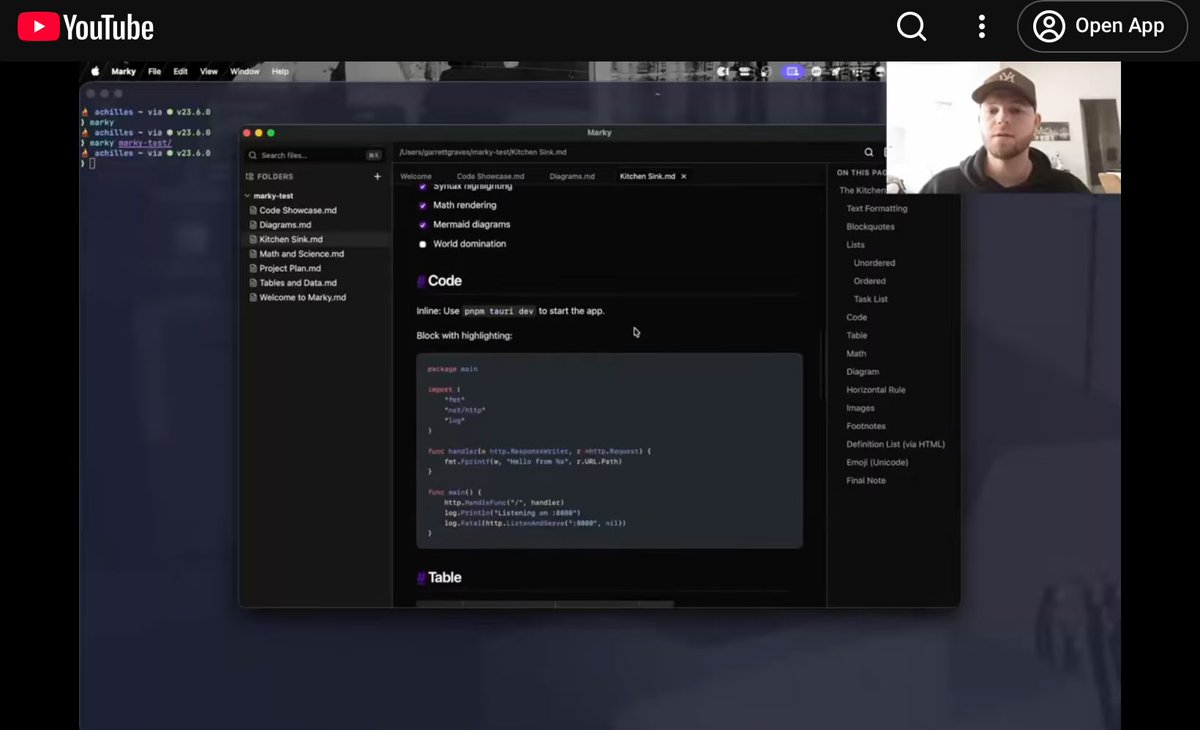
Task: Jump to Code in the outline
Action: [x=857, y=317]
